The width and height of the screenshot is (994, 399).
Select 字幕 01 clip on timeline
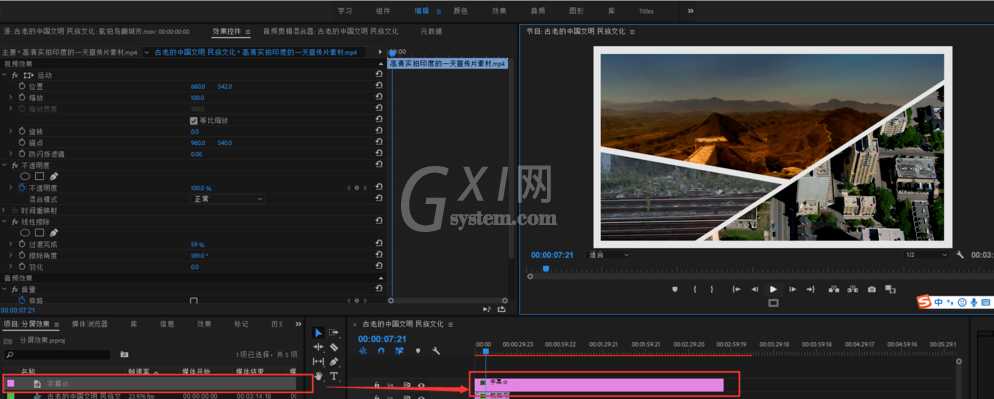599,384
